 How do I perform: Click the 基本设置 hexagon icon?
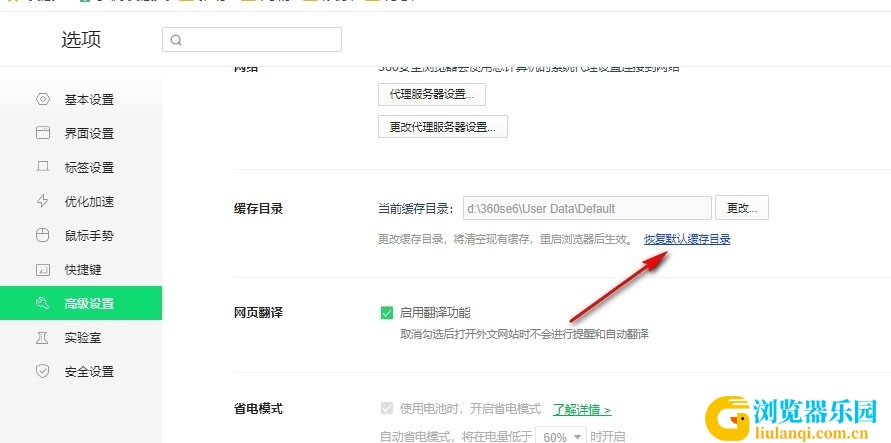43,99
